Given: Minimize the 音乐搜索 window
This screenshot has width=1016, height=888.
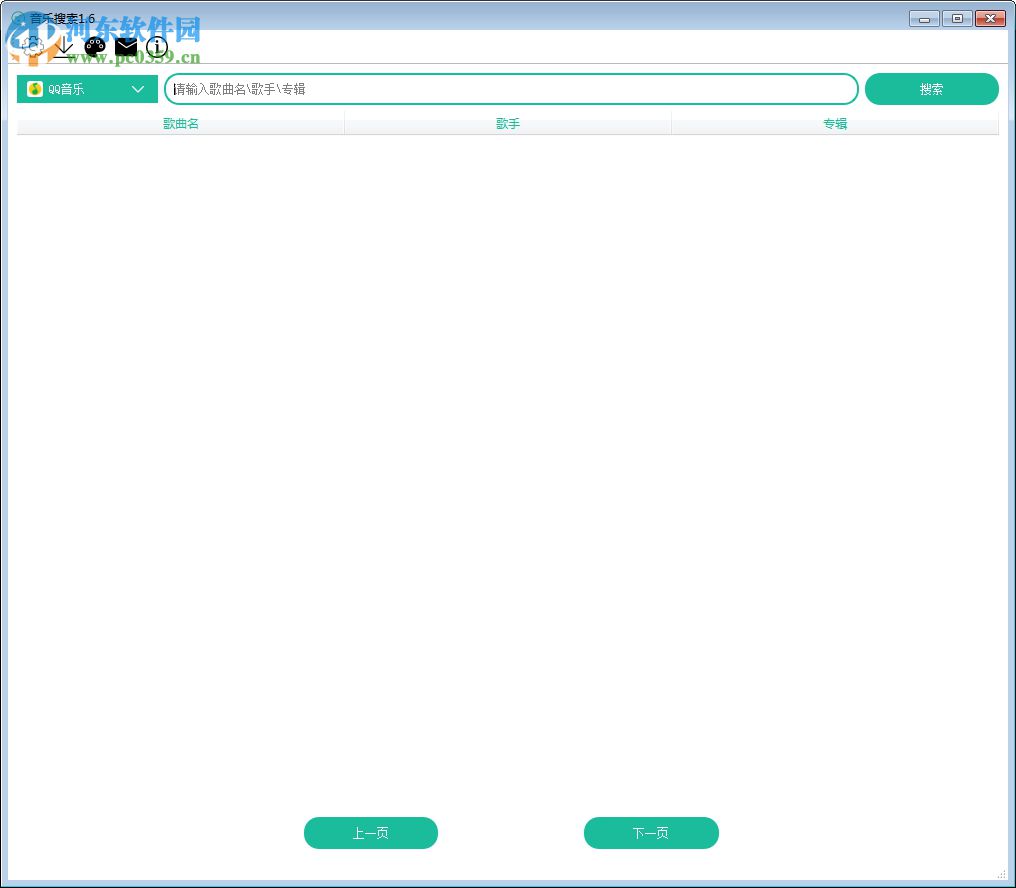Looking at the screenshot, I should (924, 19).
